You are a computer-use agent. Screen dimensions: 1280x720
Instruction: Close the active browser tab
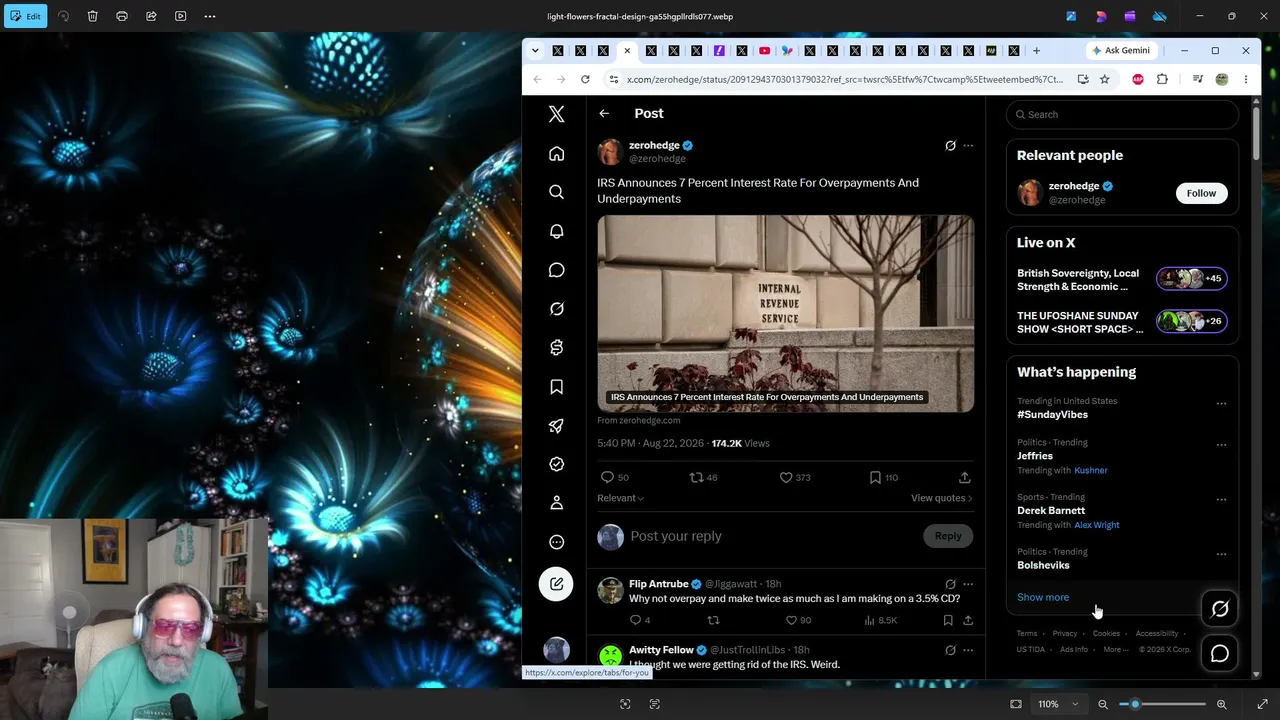627,51
